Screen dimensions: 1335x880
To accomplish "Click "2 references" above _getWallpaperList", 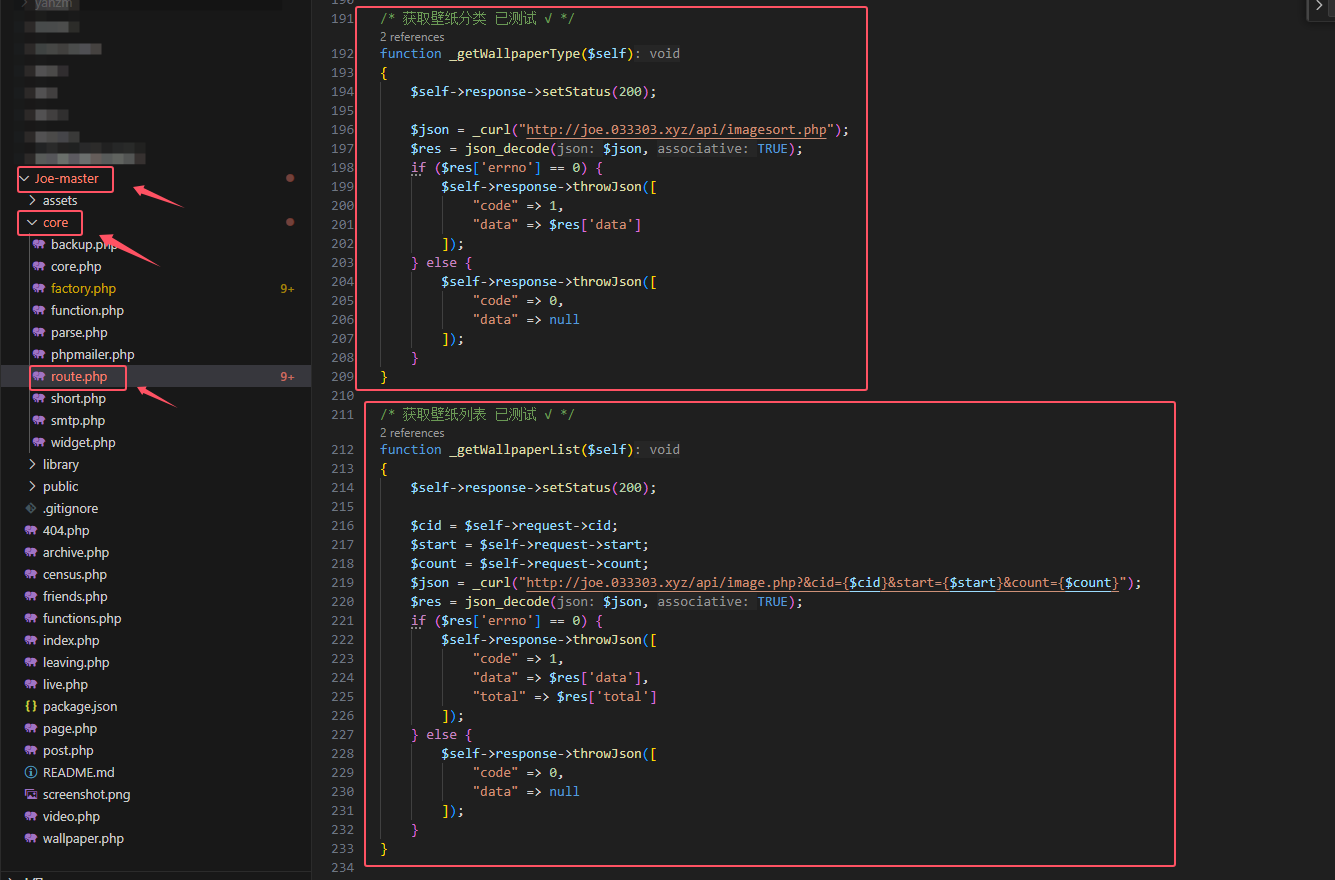I will tap(412, 433).
